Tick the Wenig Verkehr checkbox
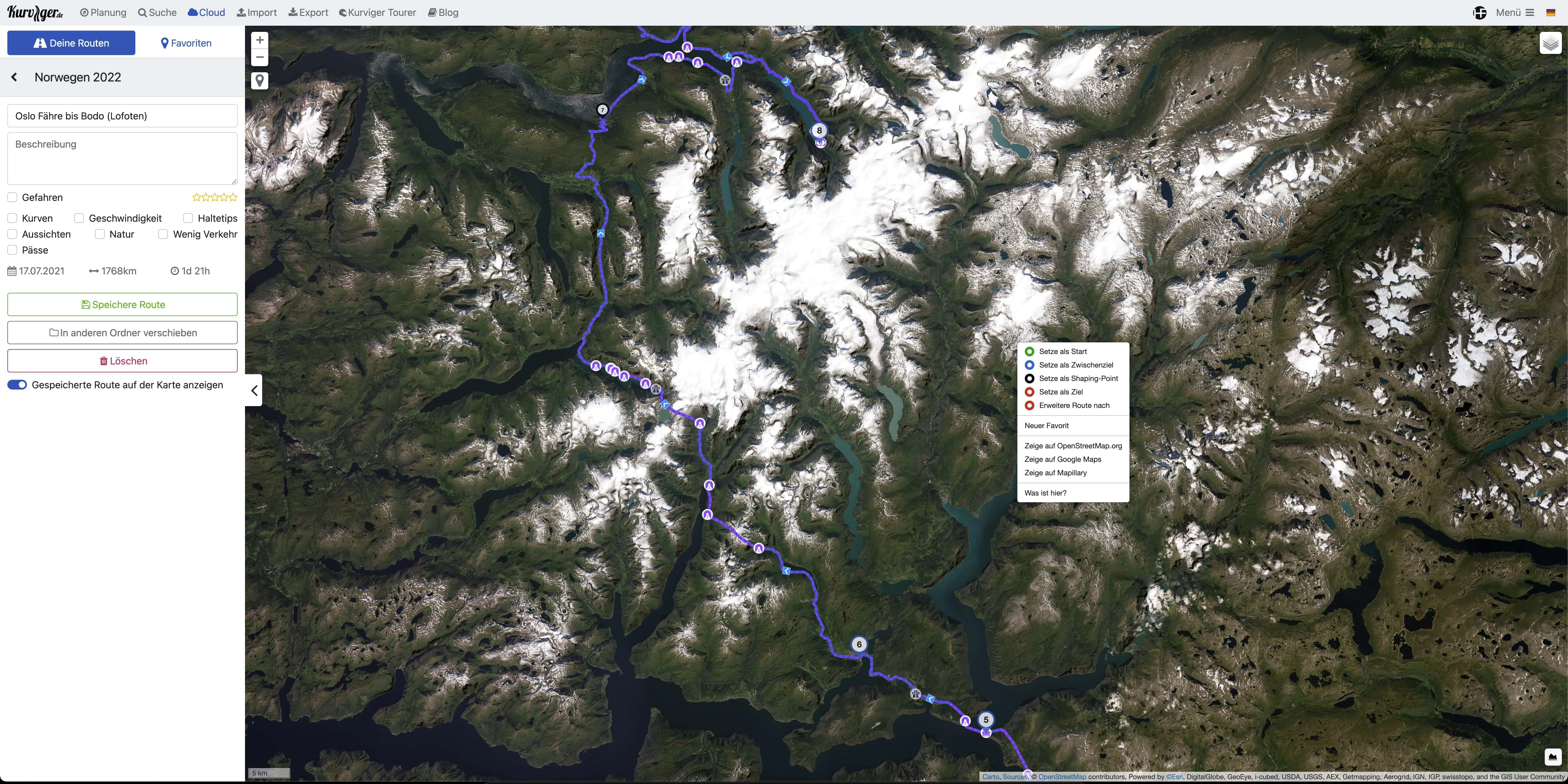This screenshot has width=1568, height=784. 163,234
